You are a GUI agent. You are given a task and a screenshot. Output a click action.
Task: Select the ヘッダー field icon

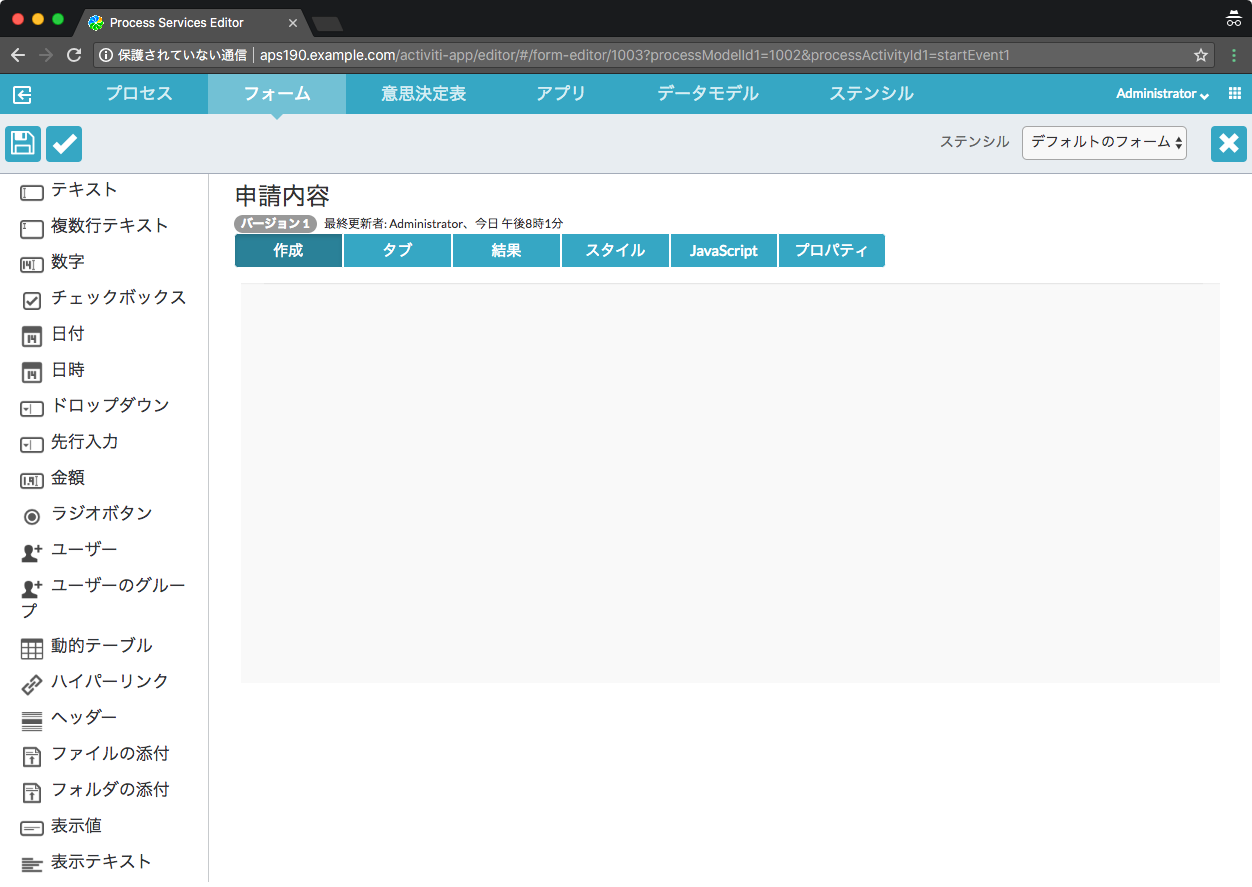tap(32, 721)
